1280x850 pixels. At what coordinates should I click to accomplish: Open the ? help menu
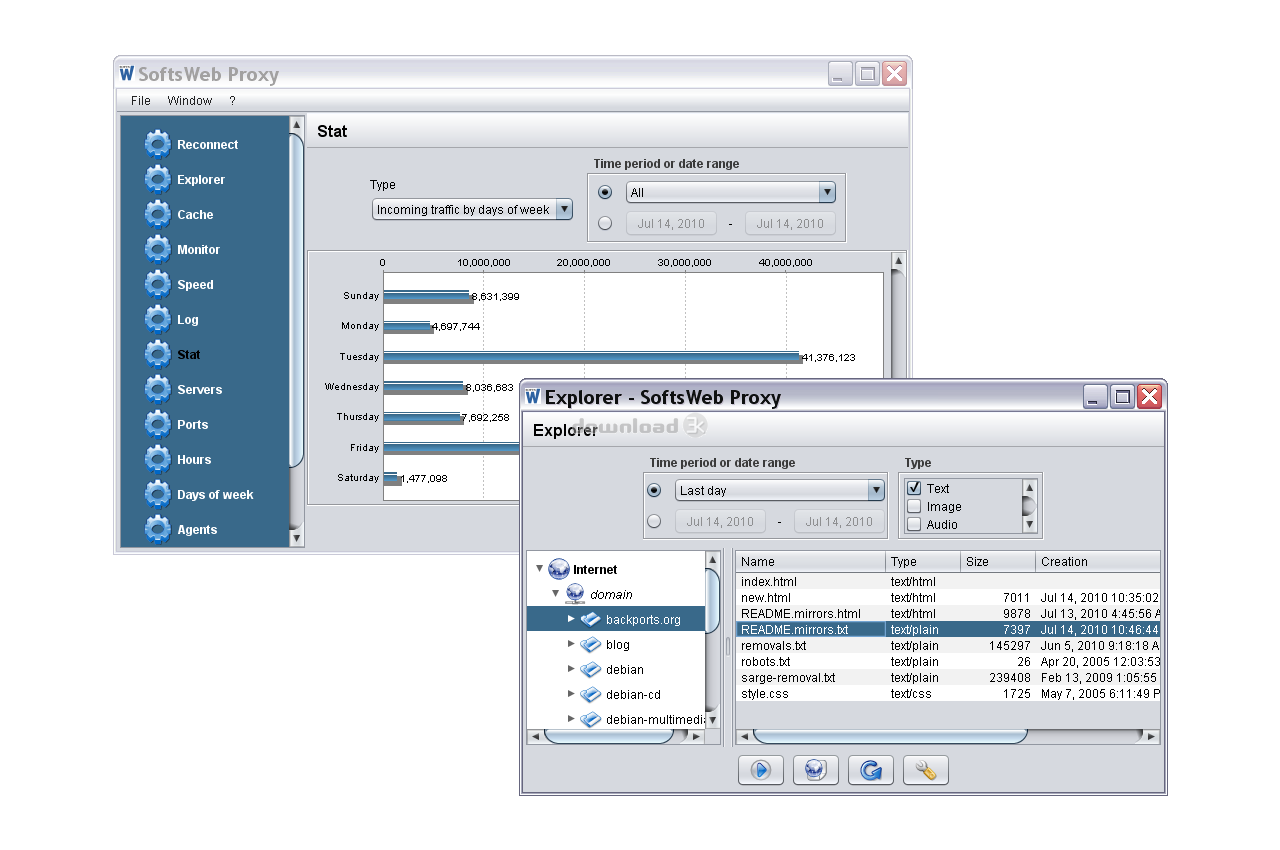tap(232, 100)
